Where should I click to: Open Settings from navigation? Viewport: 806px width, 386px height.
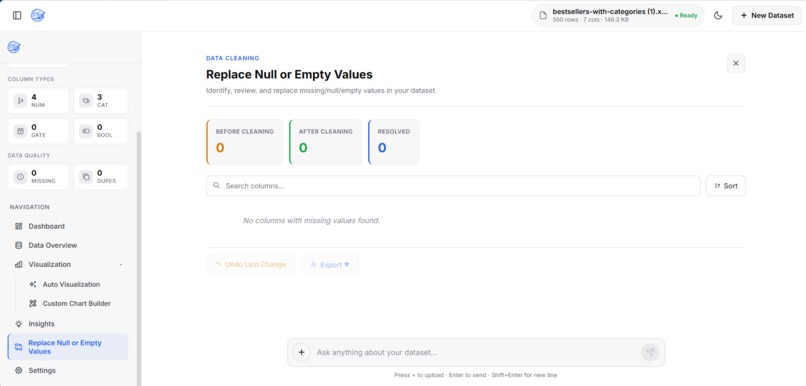(68, 371)
